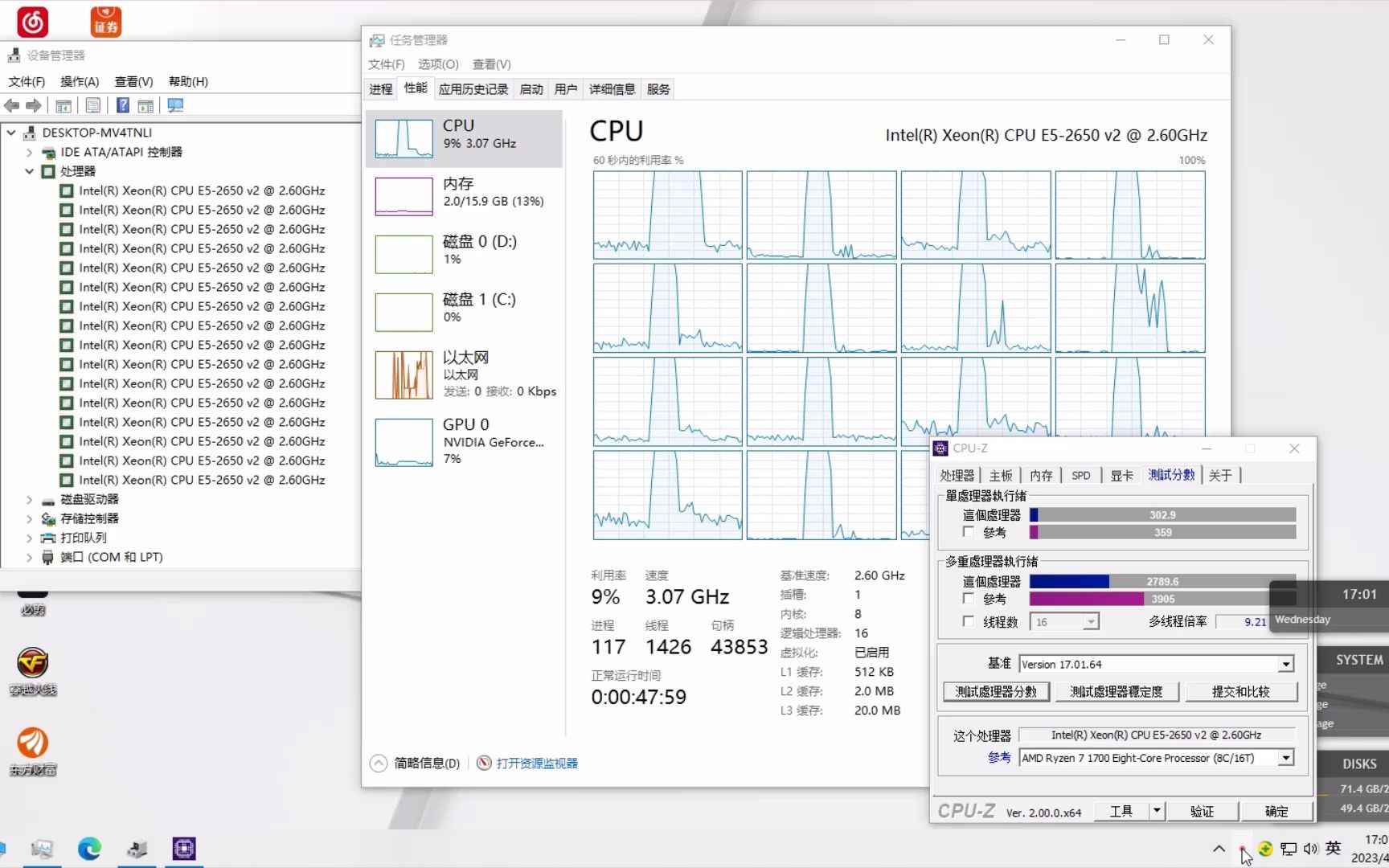Collapse Task Manager with 简略信息 chevron

[379, 763]
